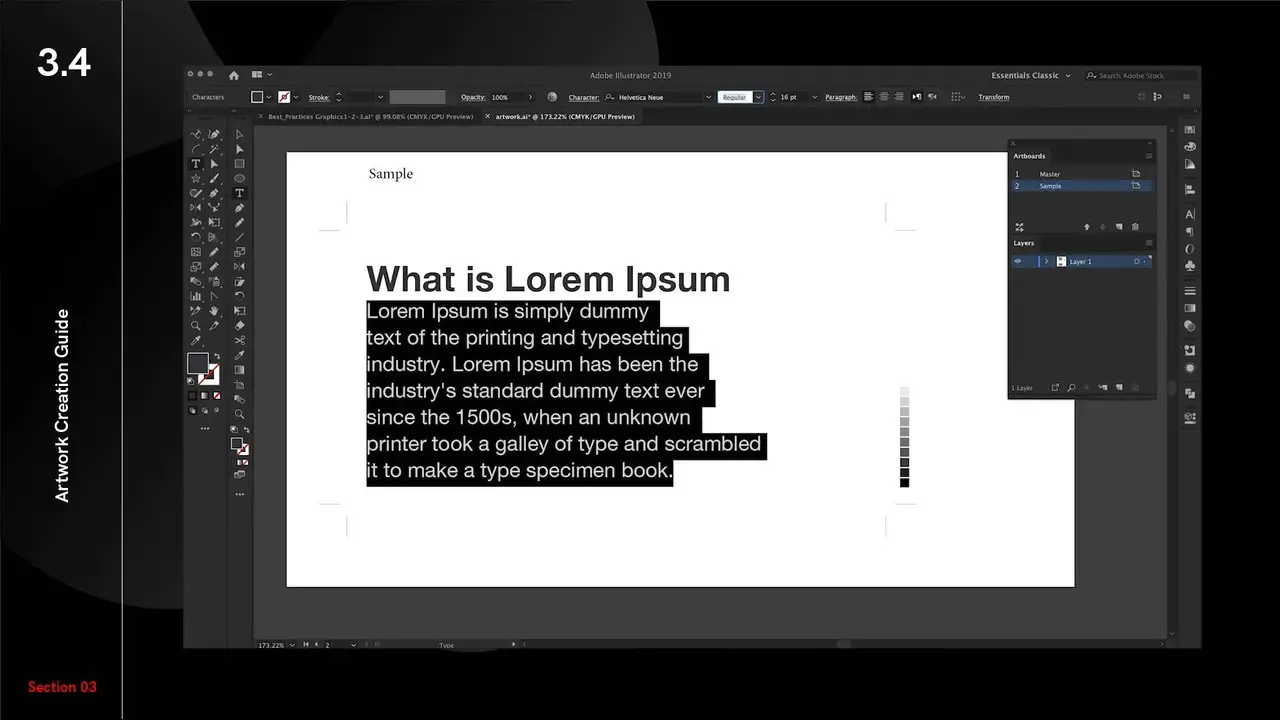Open the 16 pt font size dropdown

pyautogui.click(x=814, y=97)
